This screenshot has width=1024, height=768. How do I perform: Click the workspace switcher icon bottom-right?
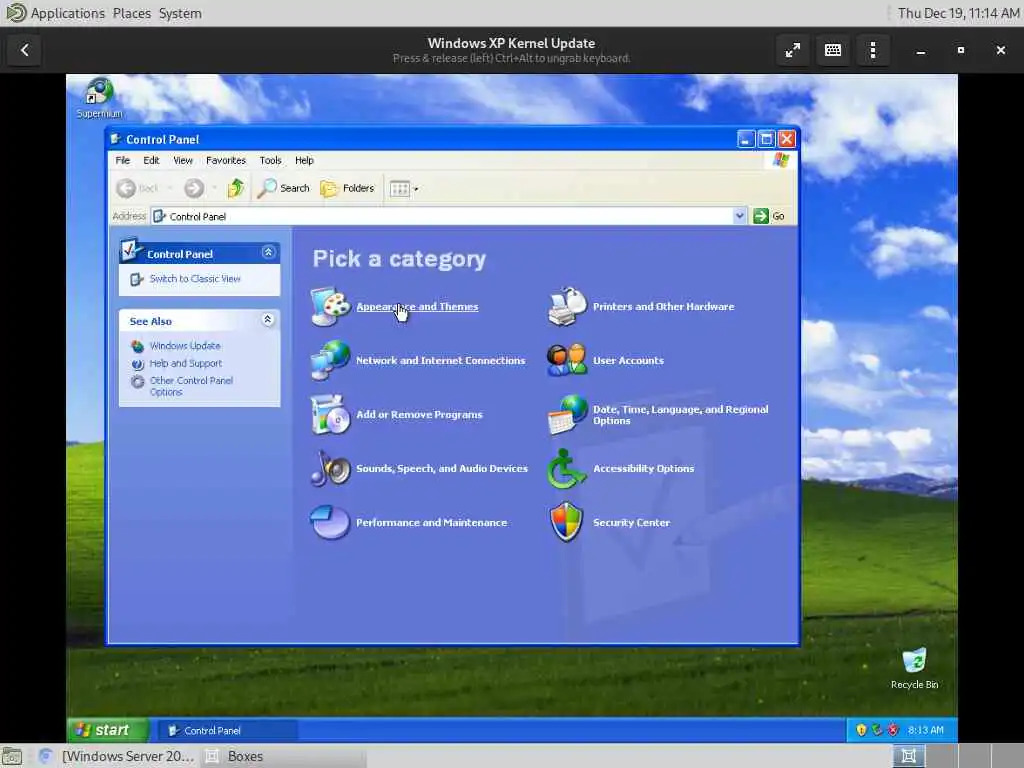tap(908, 756)
